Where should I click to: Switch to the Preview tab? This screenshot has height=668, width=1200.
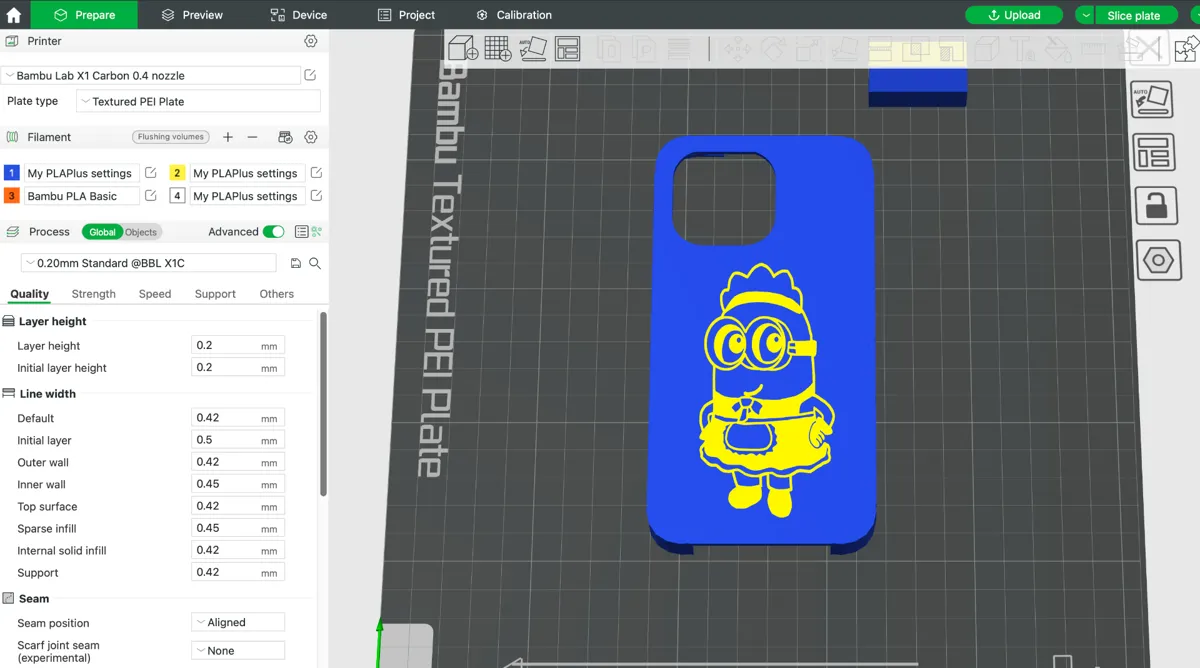pyautogui.click(x=192, y=15)
